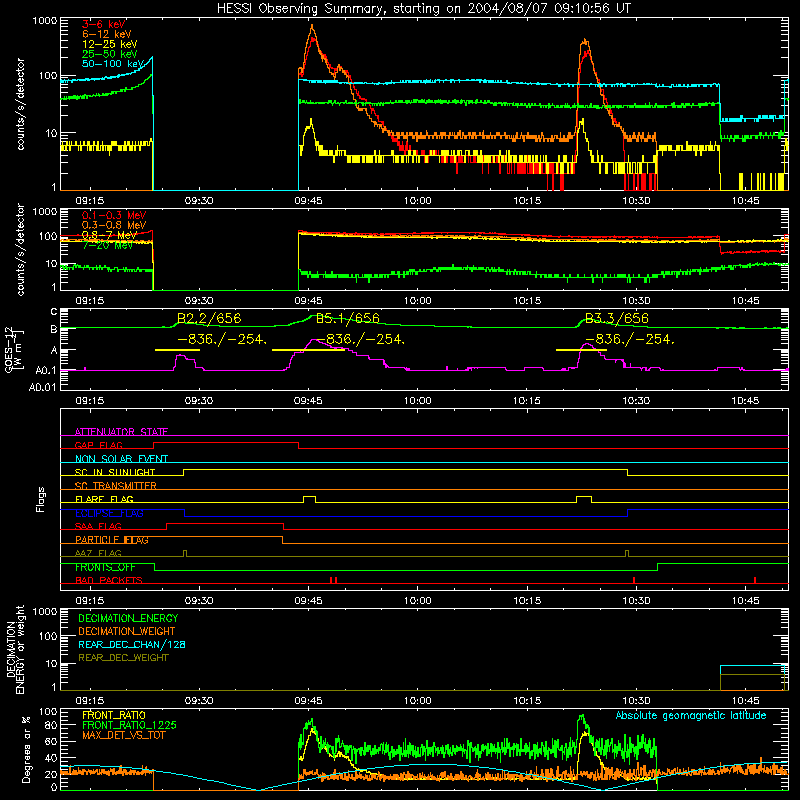Click the B5.1/656 flare annotation

coord(348,318)
